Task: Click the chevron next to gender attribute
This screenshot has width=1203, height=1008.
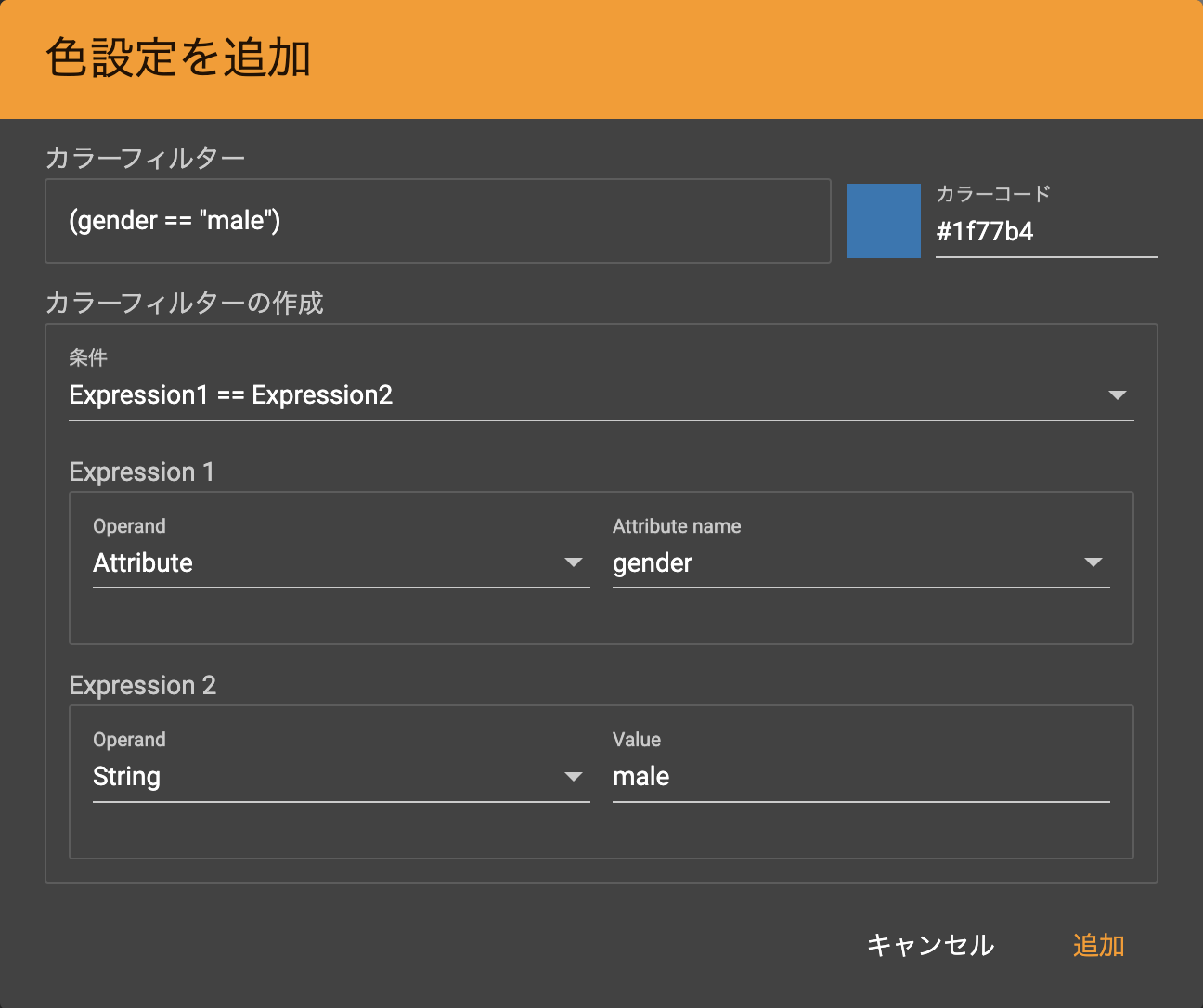Action: click(1093, 562)
